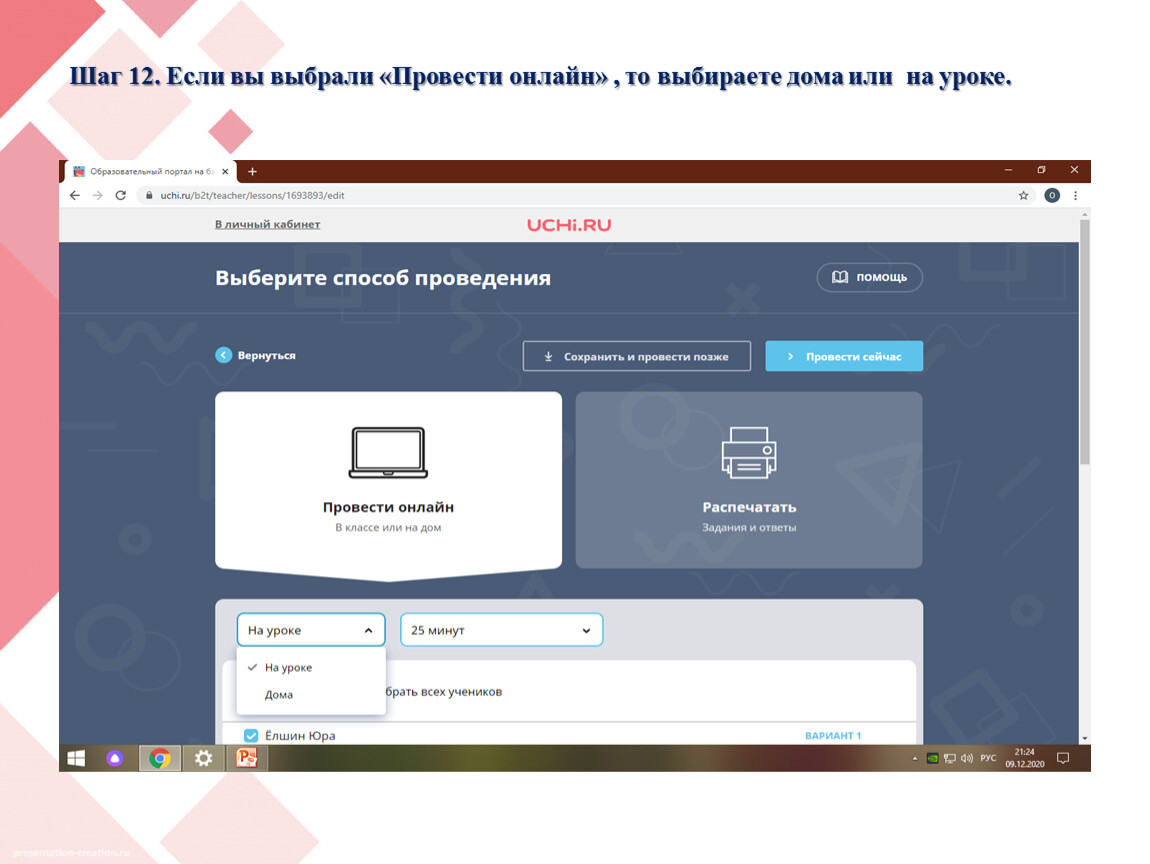Click the browser back arrow

click(75, 196)
